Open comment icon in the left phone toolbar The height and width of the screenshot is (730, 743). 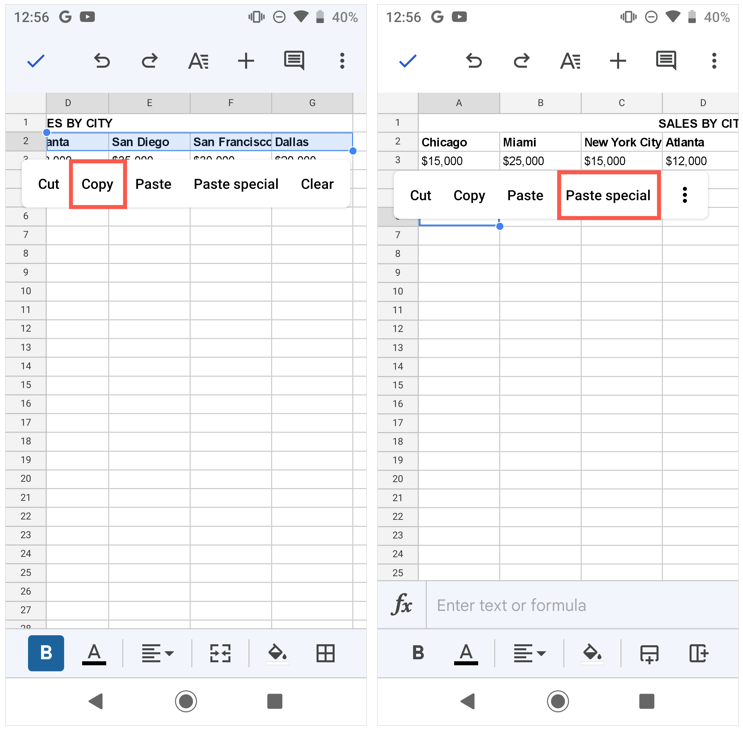[x=294, y=61]
